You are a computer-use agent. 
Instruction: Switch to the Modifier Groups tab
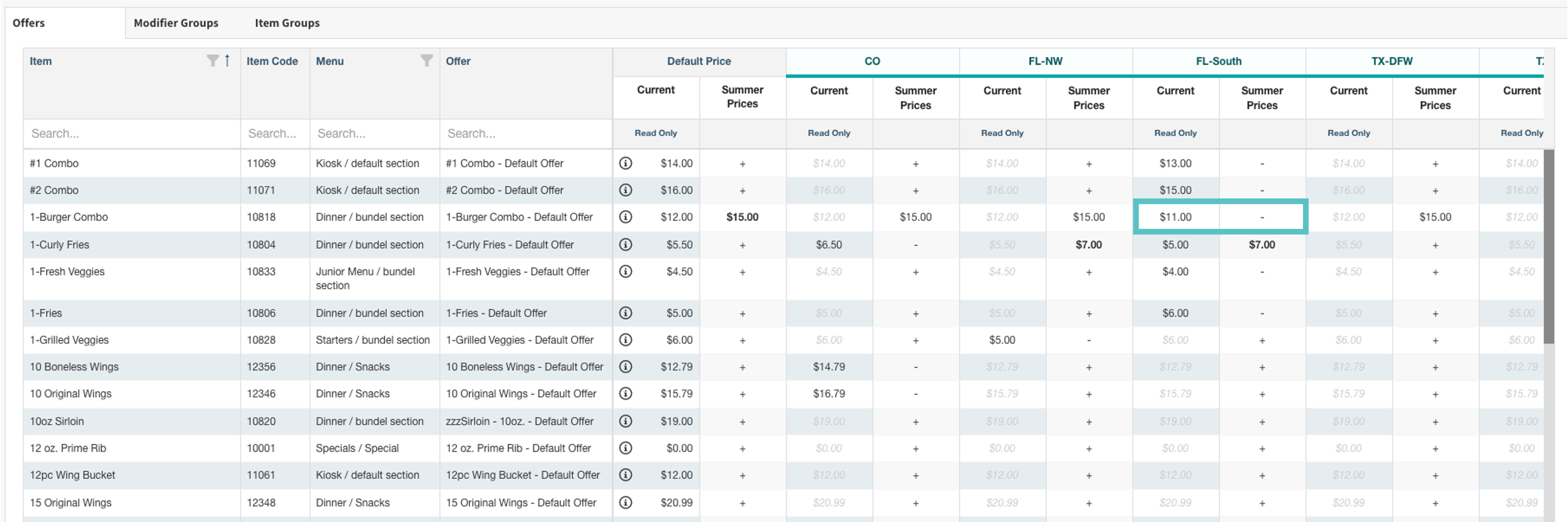tap(176, 23)
